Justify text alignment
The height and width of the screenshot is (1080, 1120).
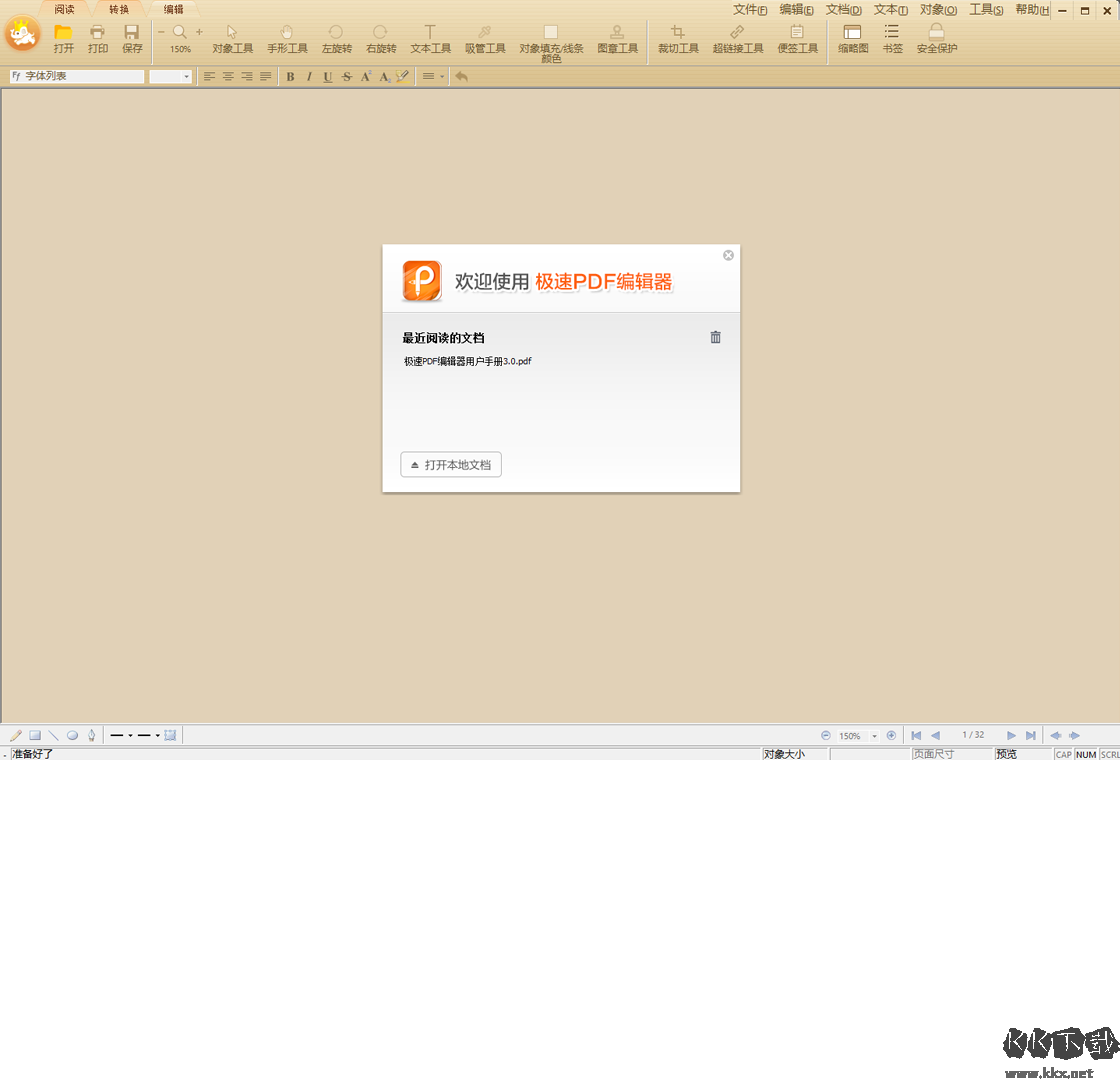pyautogui.click(x=265, y=76)
